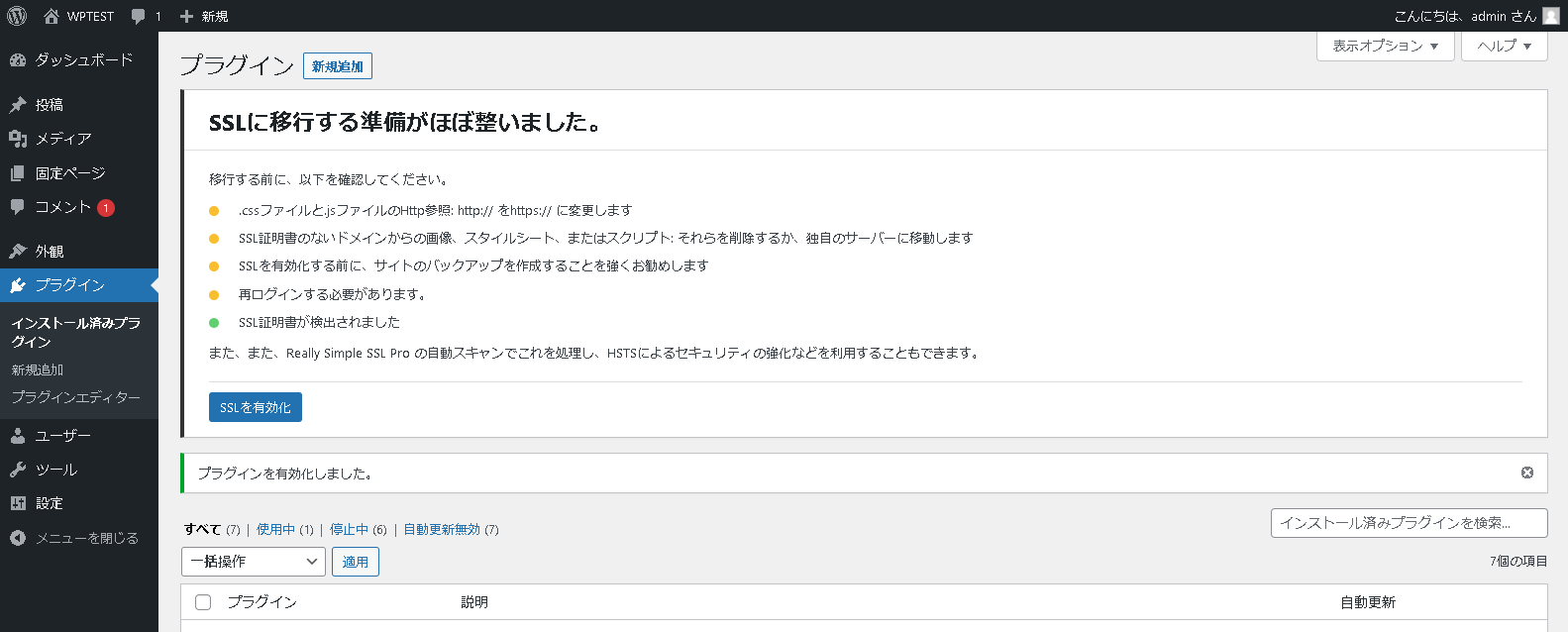Open Users menu label
The image size is (1568, 632).
pyautogui.click(x=63, y=435)
